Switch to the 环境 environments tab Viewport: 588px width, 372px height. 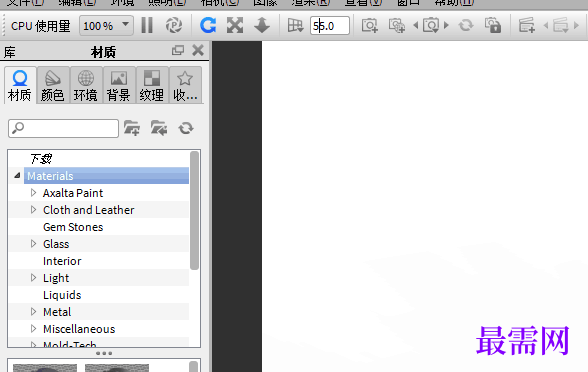pos(86,86)
